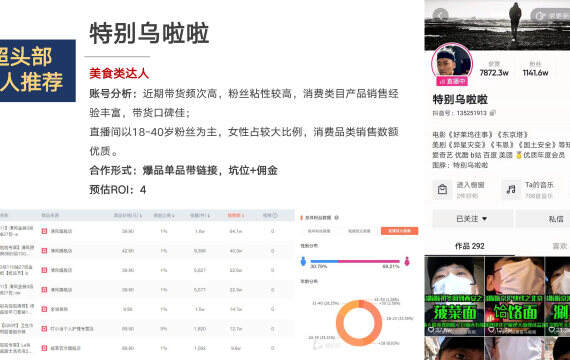Switch to the 作品 292 tab
This screenshot has height=360, width=570.
click(x=469, y=246)
